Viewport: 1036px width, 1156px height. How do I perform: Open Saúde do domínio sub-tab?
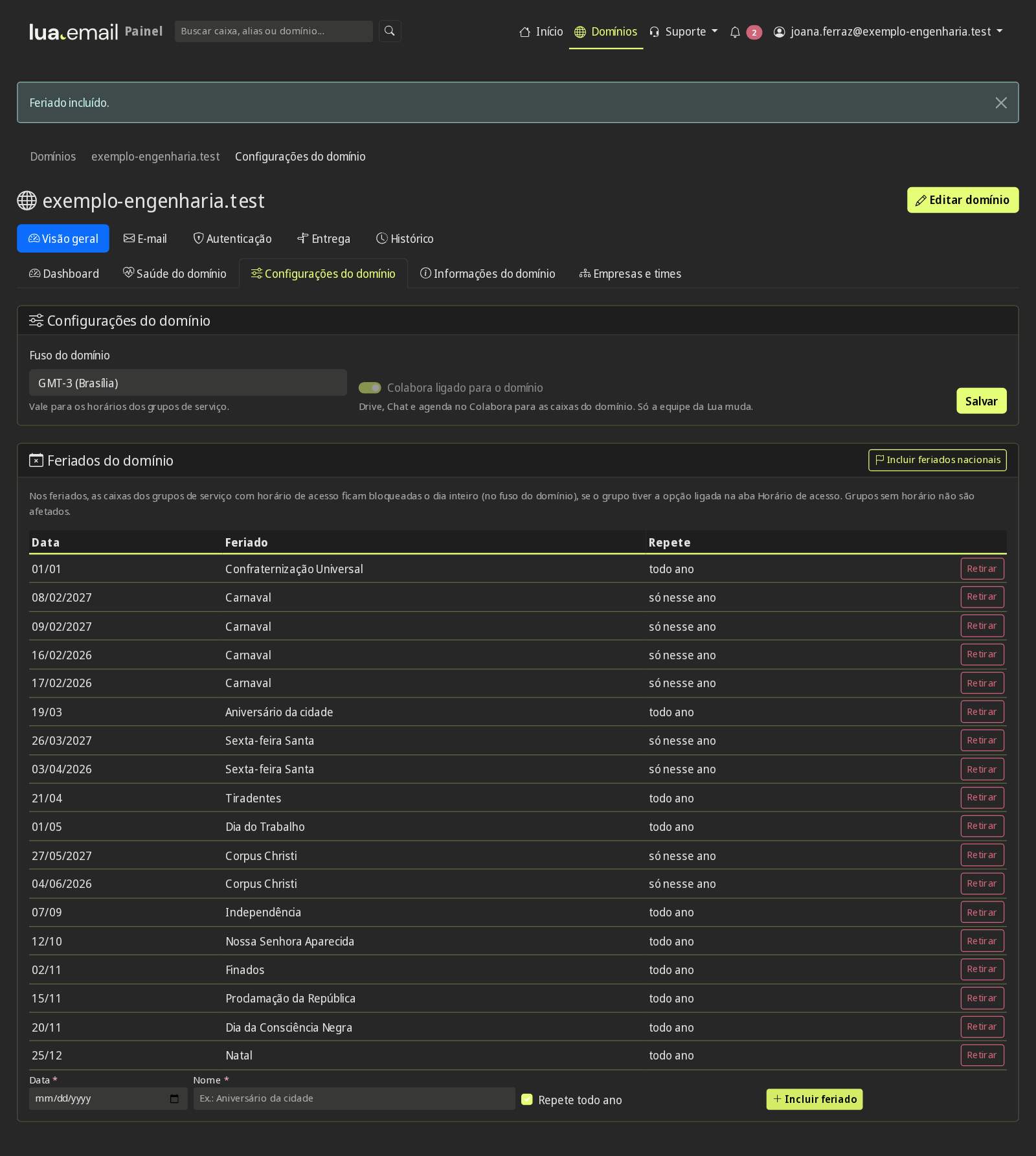click(175, 274)
